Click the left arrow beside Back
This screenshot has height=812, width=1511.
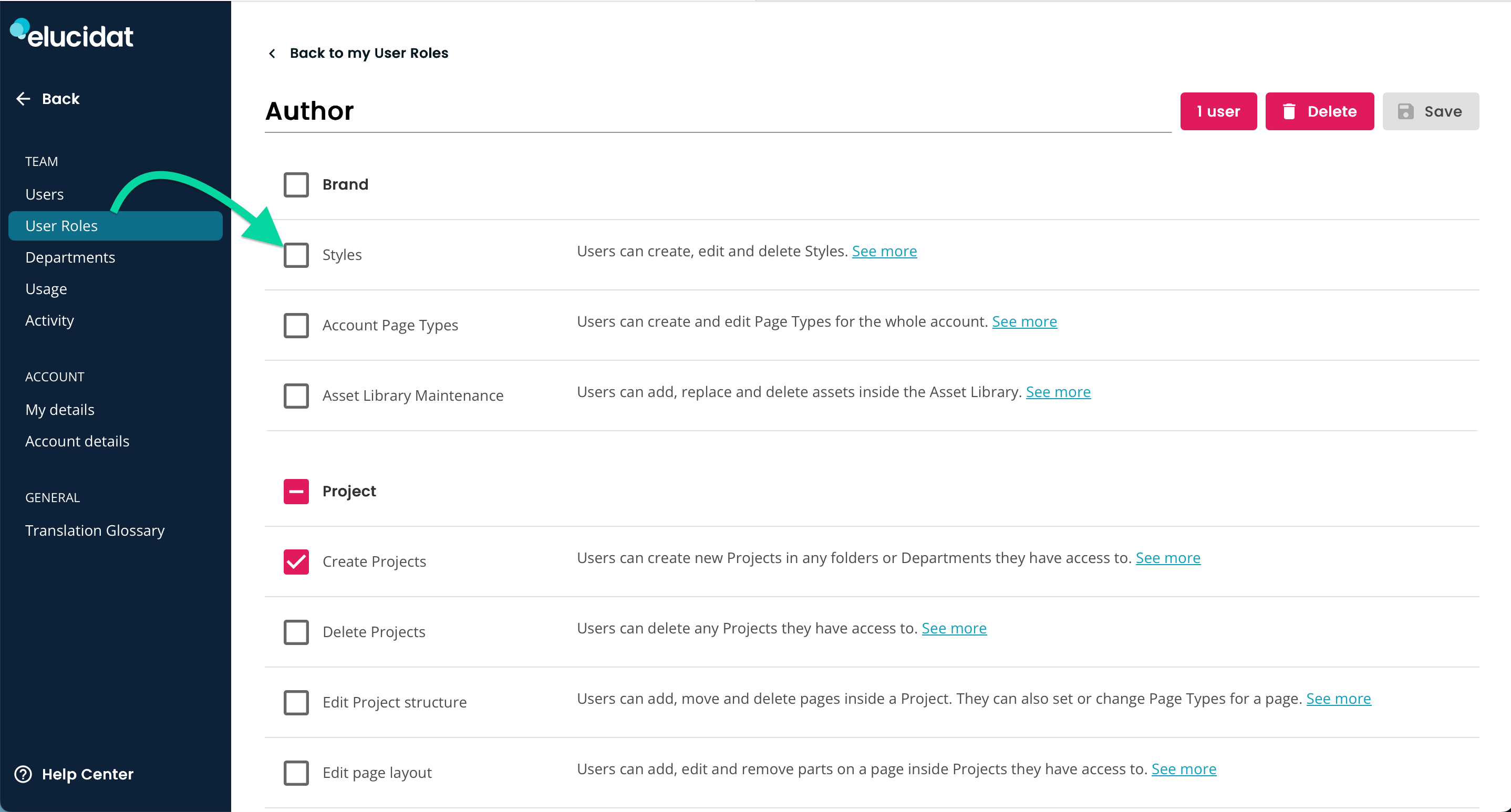pos(24,99)
